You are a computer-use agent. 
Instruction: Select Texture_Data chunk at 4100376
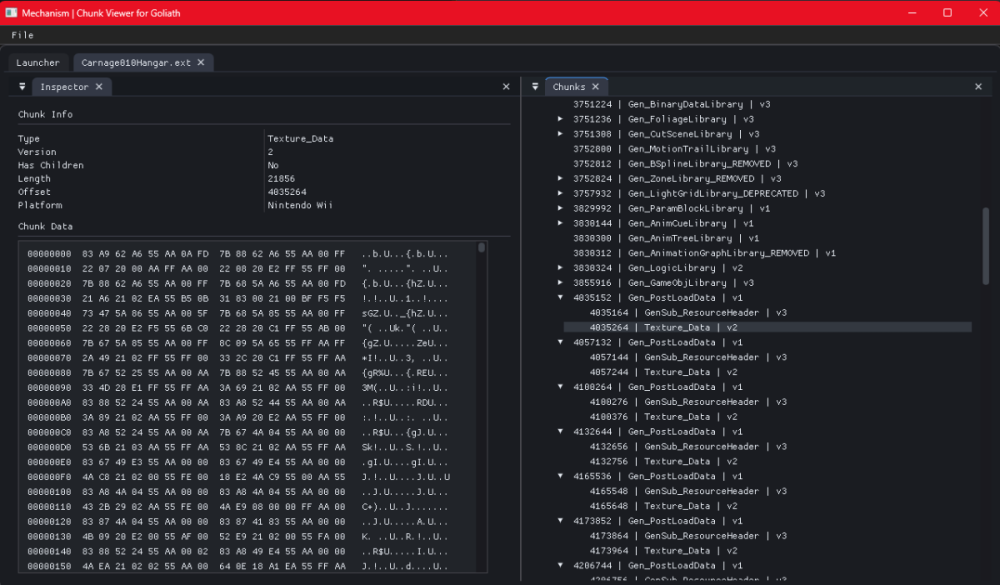[x=663, y=417]
